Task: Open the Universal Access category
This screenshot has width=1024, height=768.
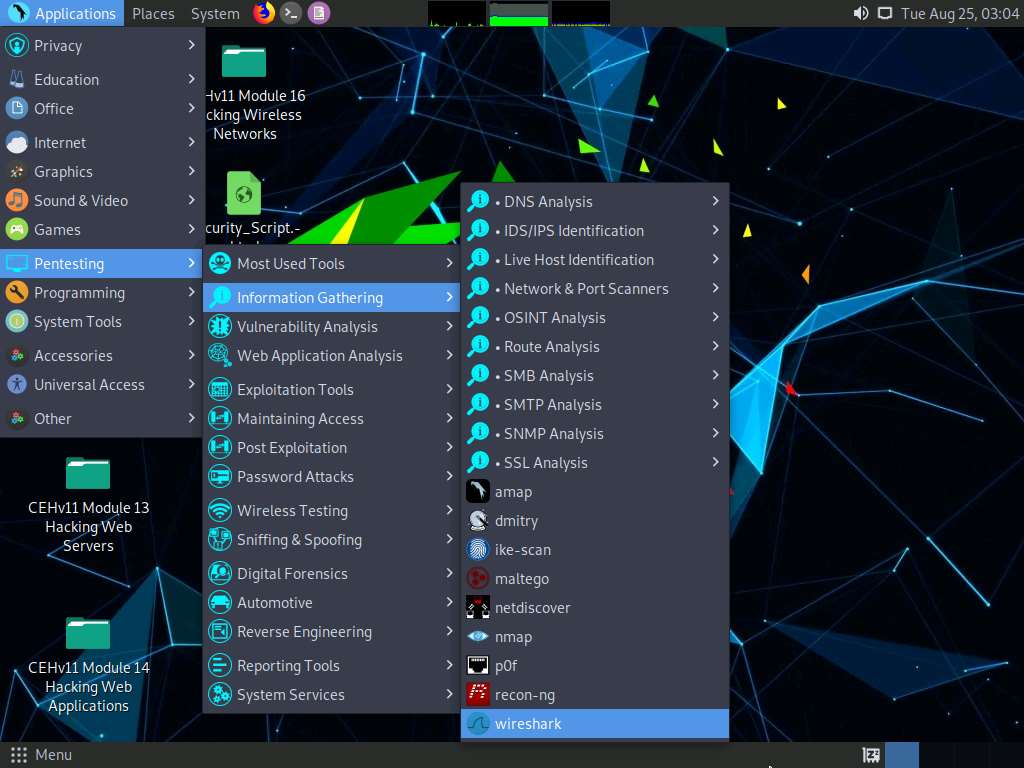Action: tap(101, 384)
